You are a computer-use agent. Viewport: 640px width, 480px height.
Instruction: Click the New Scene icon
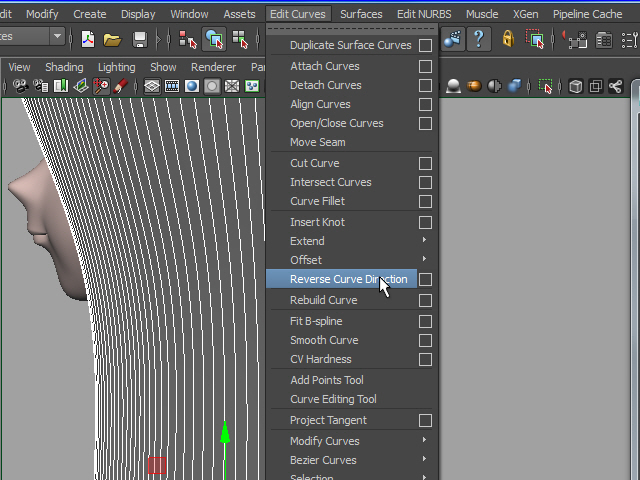point(88,39)
